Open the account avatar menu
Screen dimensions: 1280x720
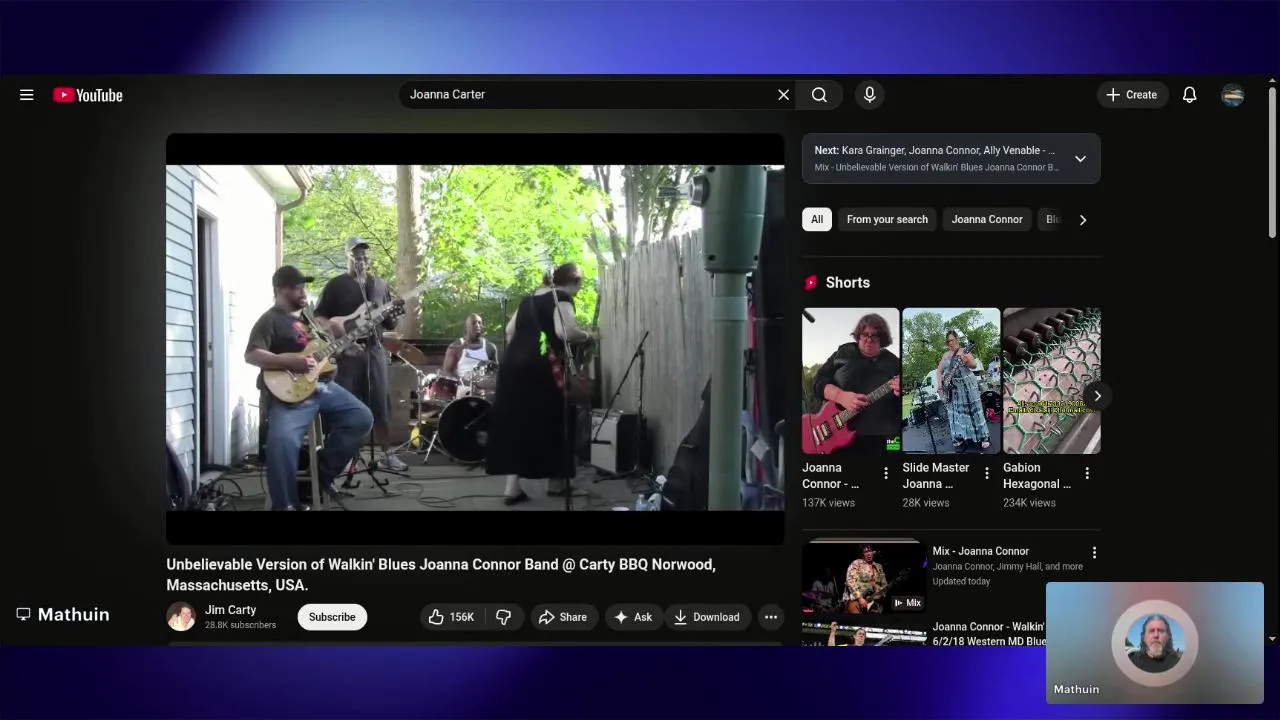pyautogui.click(x=1233, y=95)
